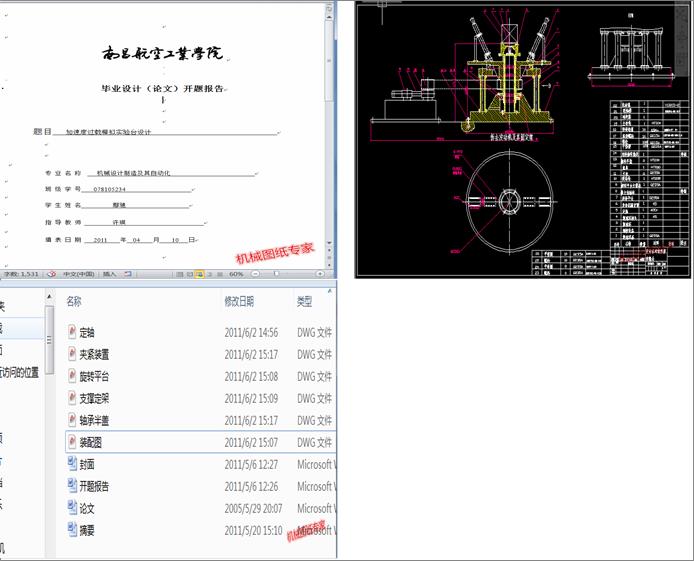Open the 60% zoom level dialog
The height and width of the screenshot is (561, 694).
[x=236, y=274]
